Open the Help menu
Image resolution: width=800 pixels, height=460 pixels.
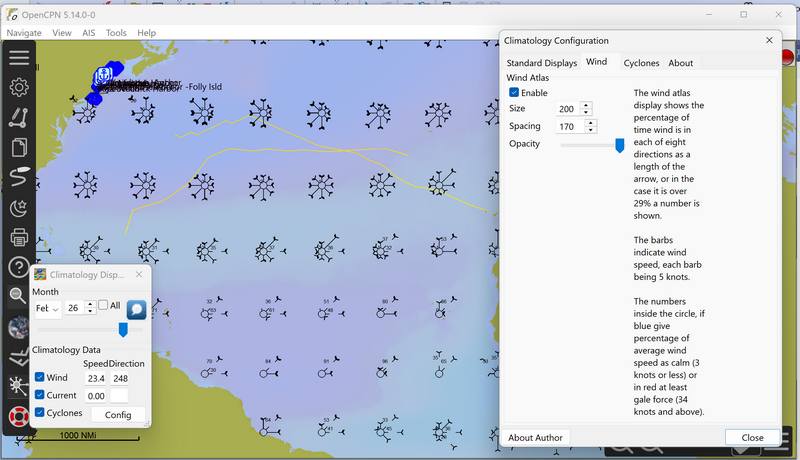(x=146, y=33)
